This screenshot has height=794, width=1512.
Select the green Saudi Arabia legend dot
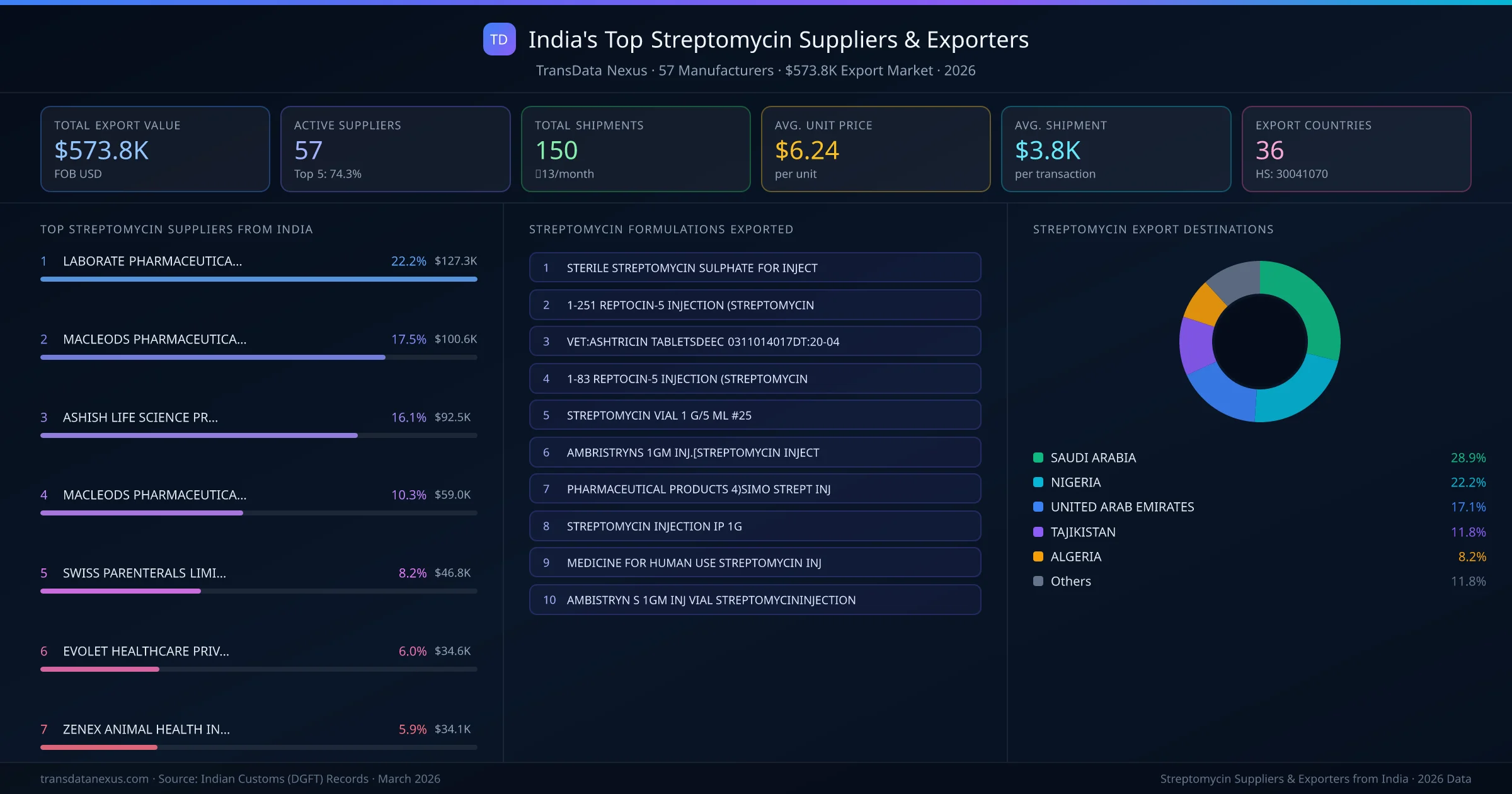click(x=1038, y=458)
